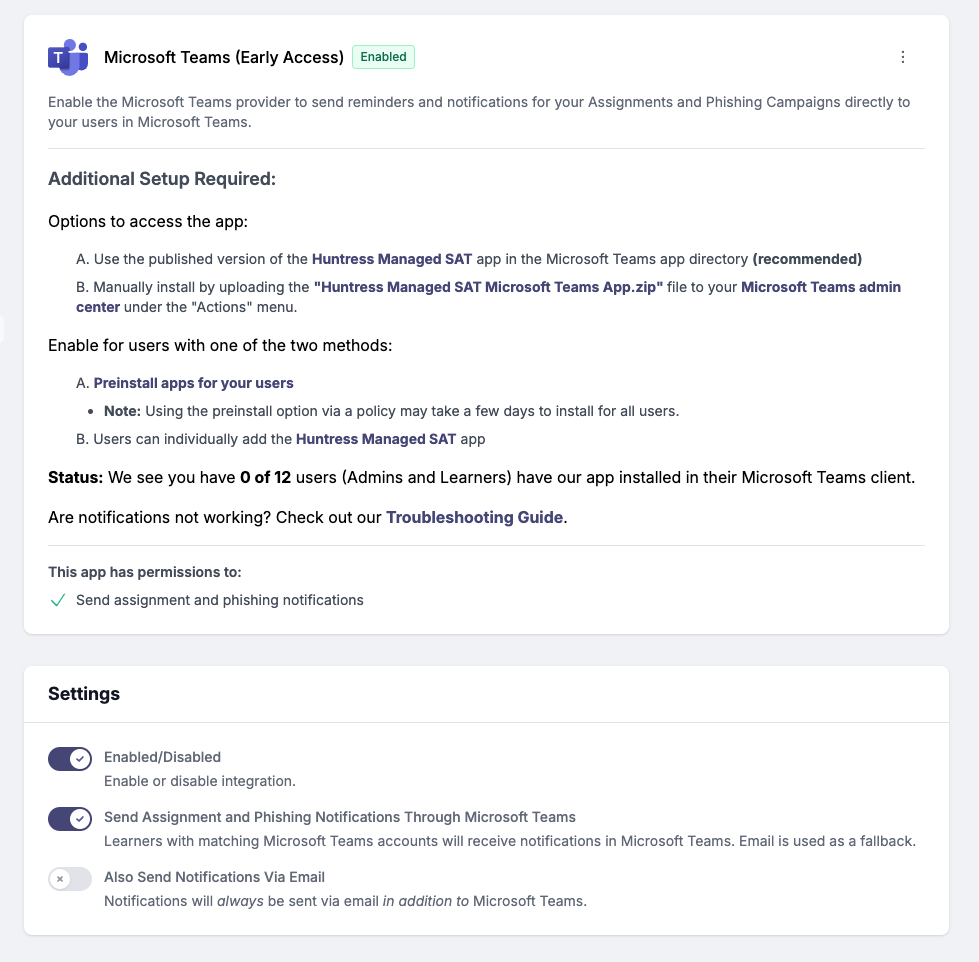Screen dimensions: 979x962
Task: Open the first Huntress Managed SAT app link
Action: coord(391,259)
